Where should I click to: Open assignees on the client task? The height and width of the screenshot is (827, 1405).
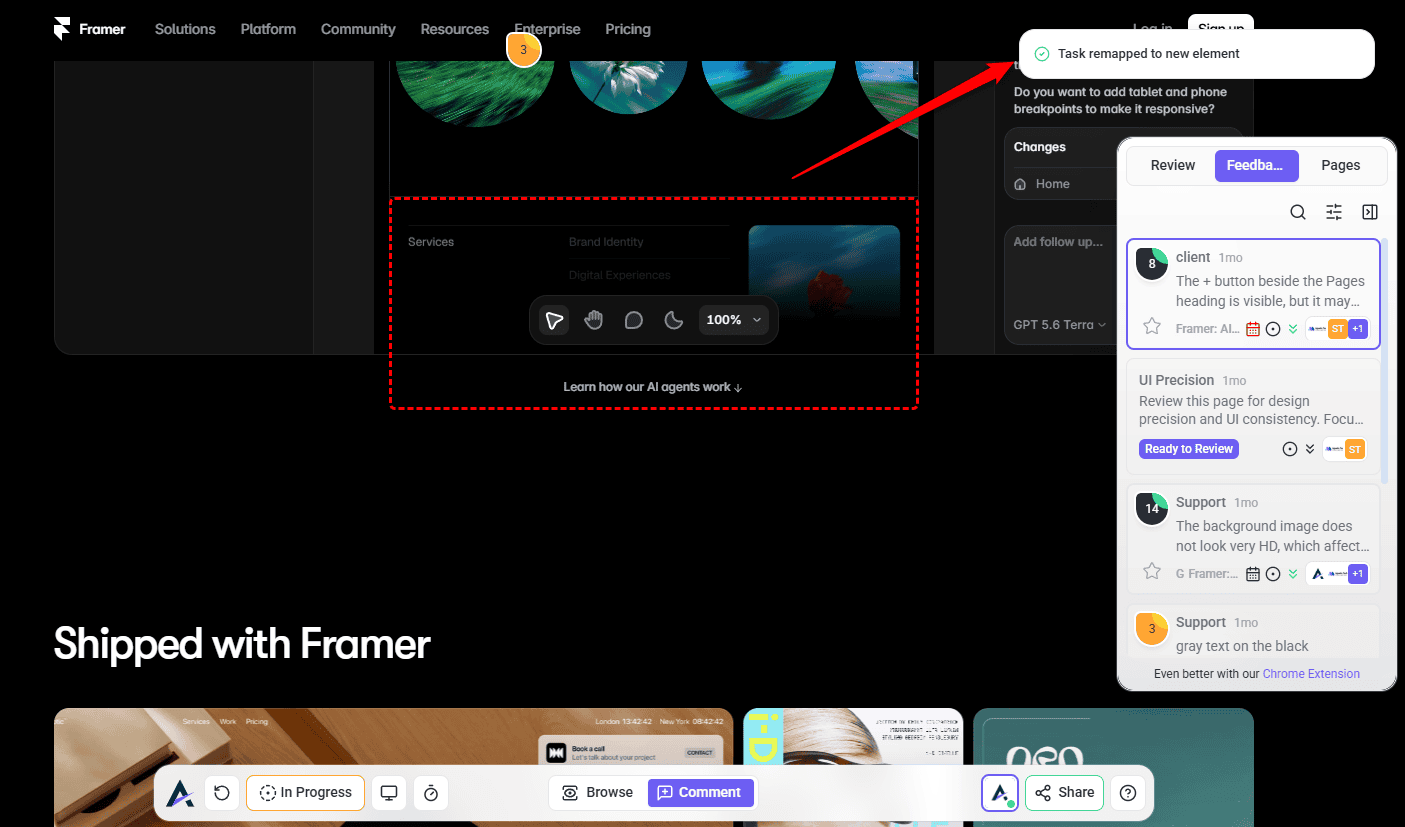(x=1337, y=329)
